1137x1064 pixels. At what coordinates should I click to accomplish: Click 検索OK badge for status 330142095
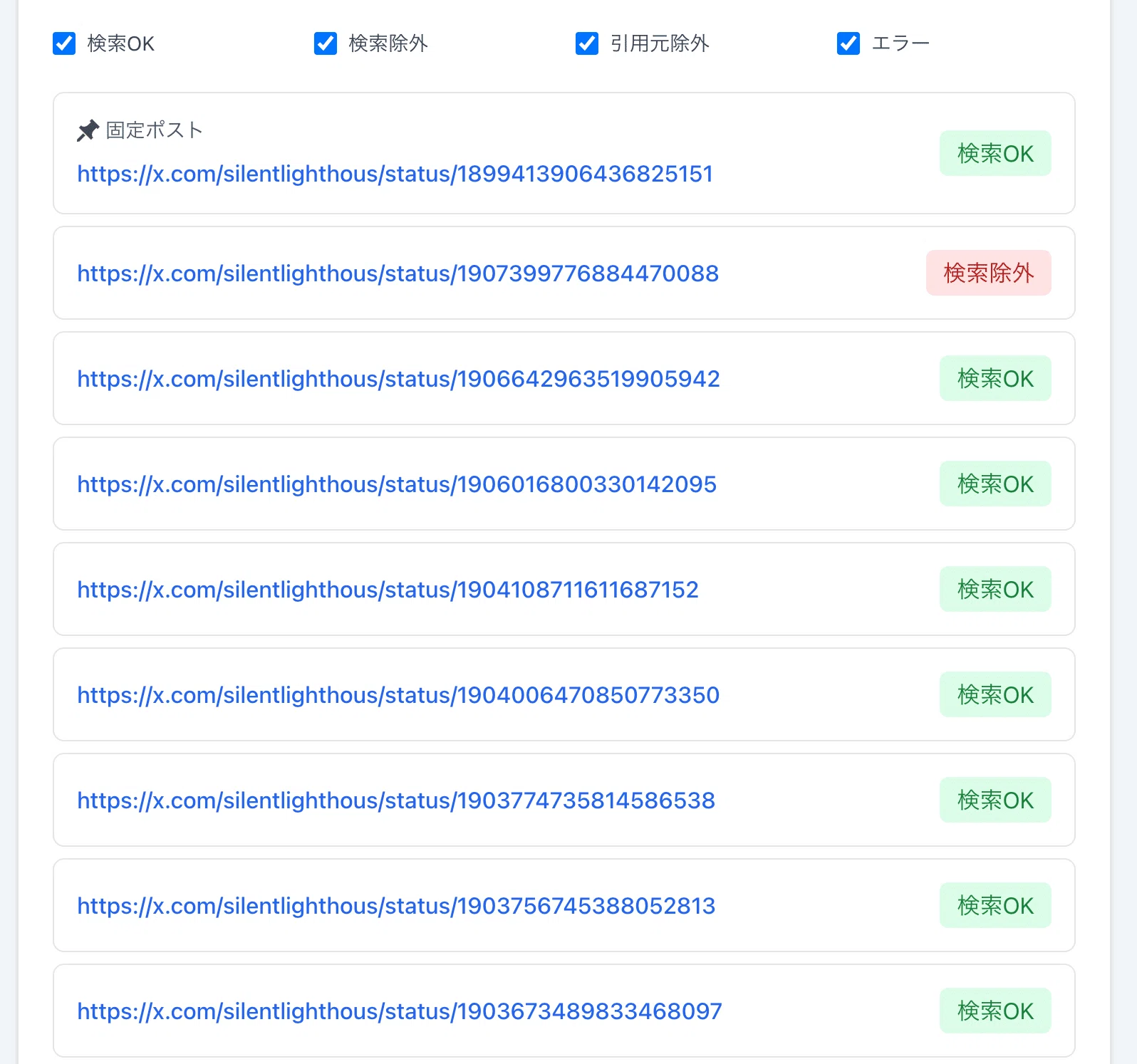click(995, 484)
